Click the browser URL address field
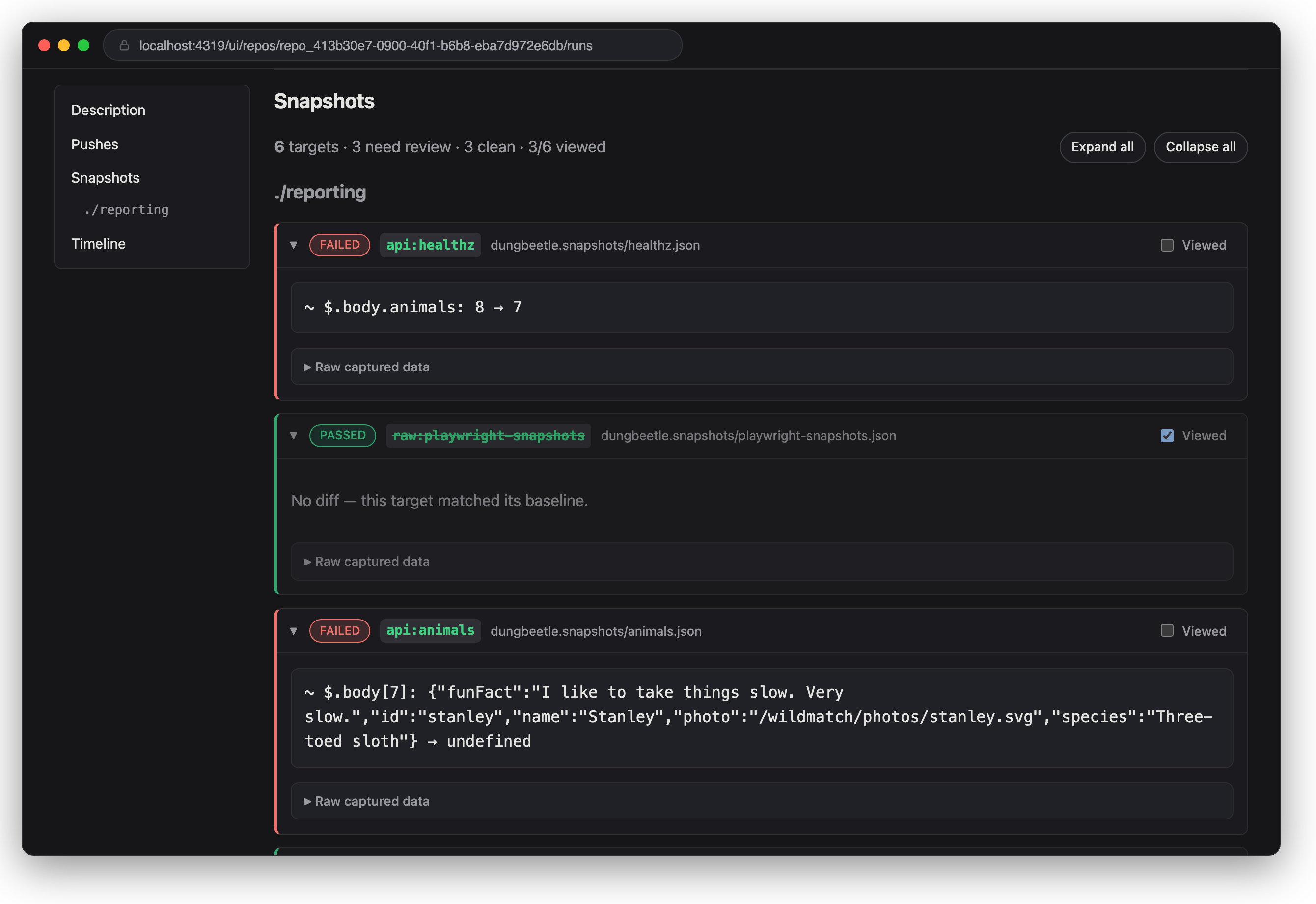1316x904 pixels. point(392,45)
